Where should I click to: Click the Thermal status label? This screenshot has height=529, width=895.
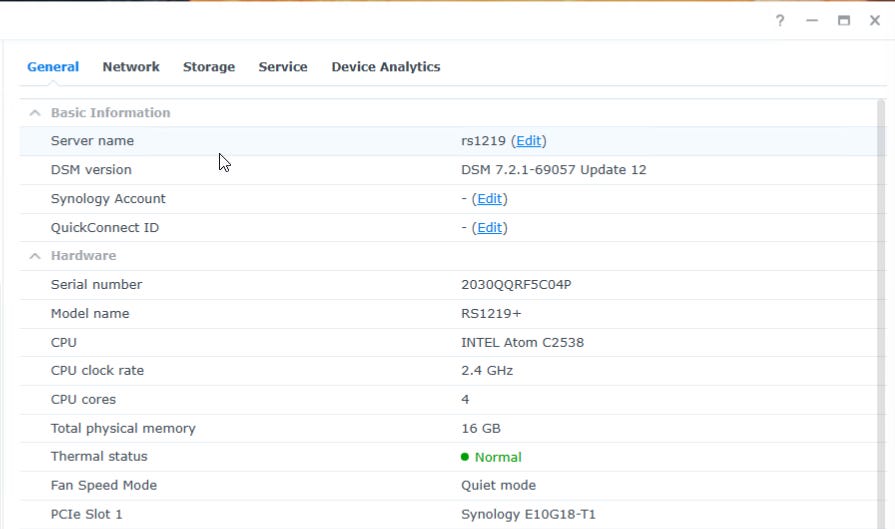point(99,457)
